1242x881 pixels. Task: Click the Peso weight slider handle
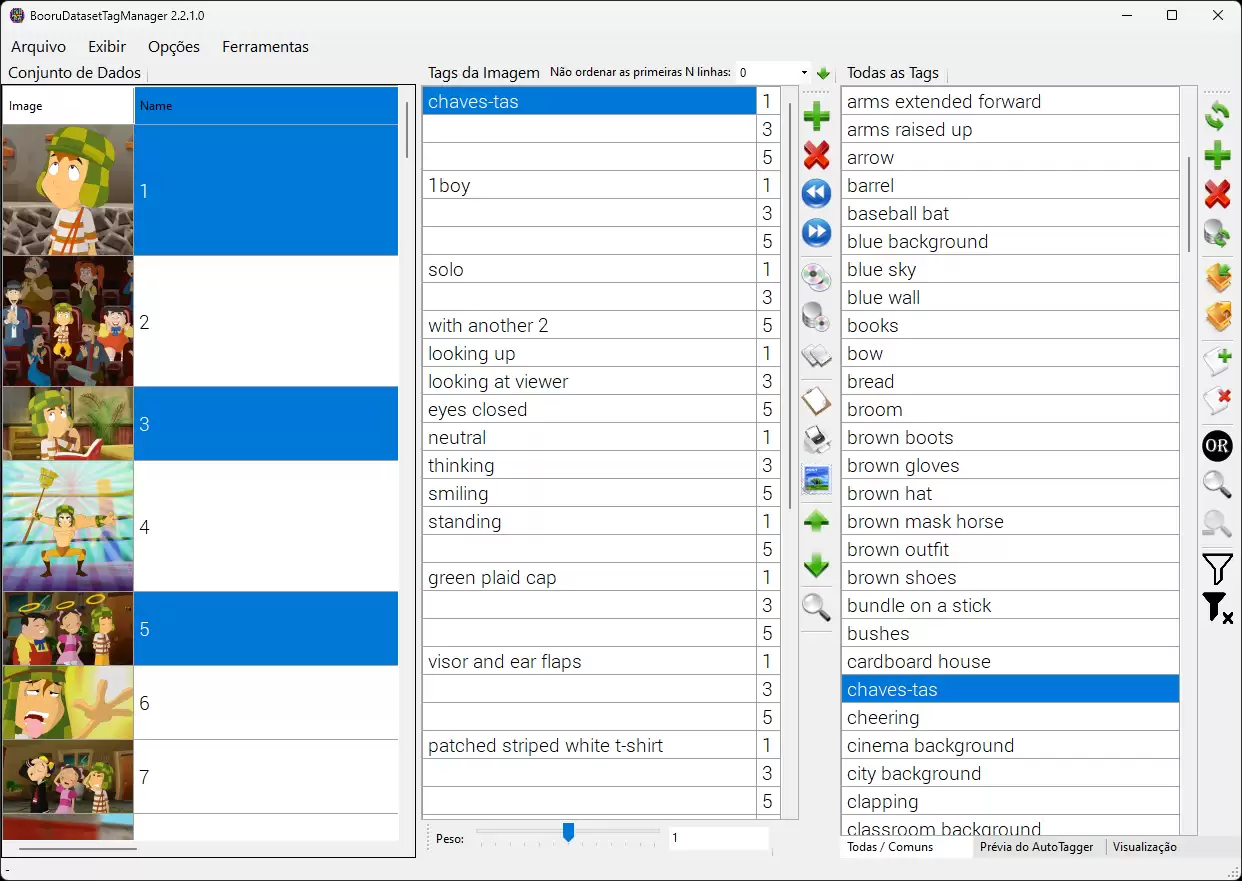tap(568, 832)
